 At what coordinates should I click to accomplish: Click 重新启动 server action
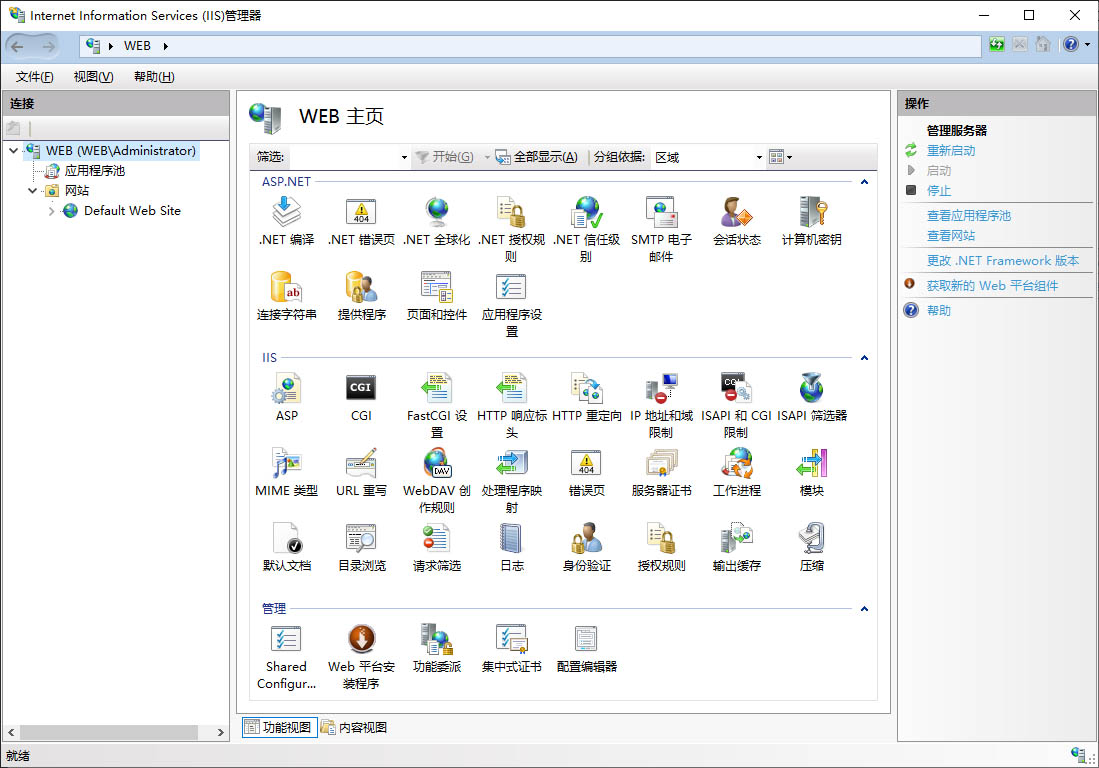(951, 151)
